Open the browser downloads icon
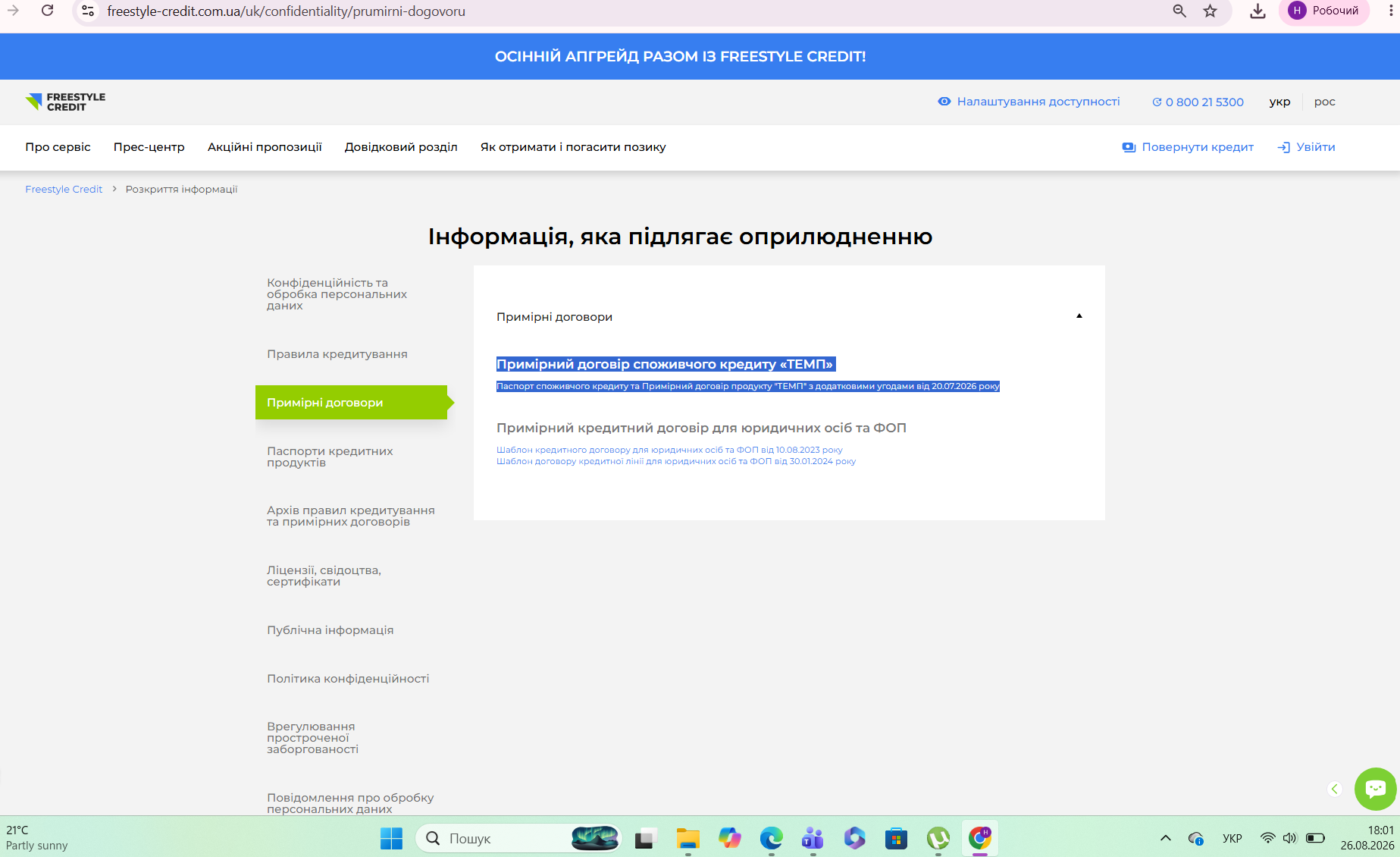Viewport: 1400px width, 857px height. [x=1257, y=11]
